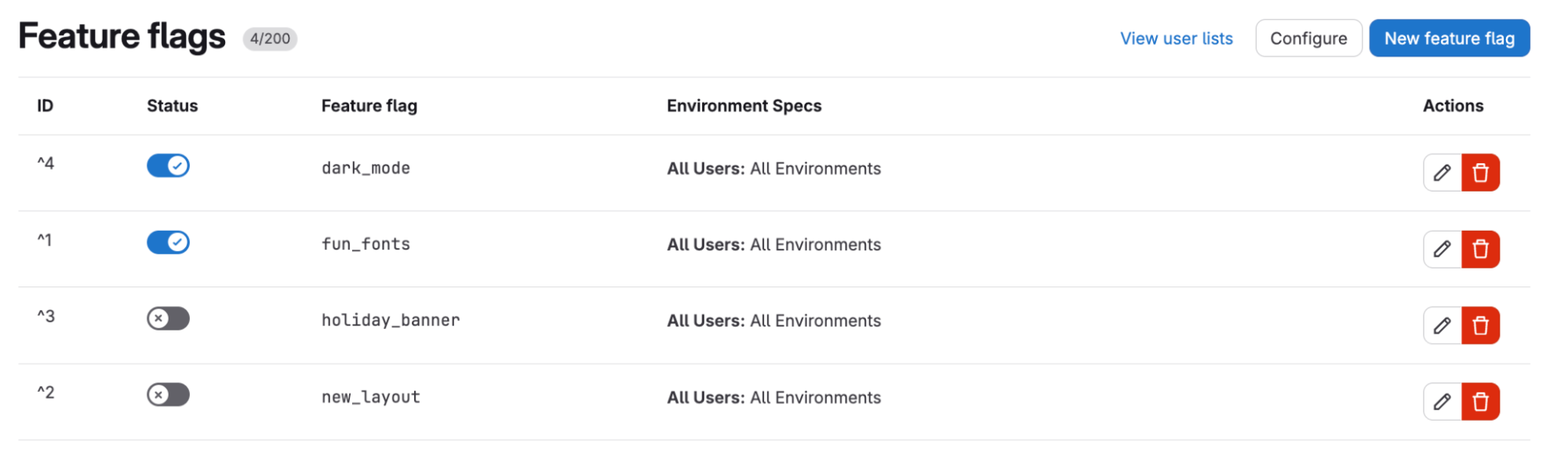Screen dimensions: 1568x460
Task: Select the Environment Specs column header
Action: (744, 106)
